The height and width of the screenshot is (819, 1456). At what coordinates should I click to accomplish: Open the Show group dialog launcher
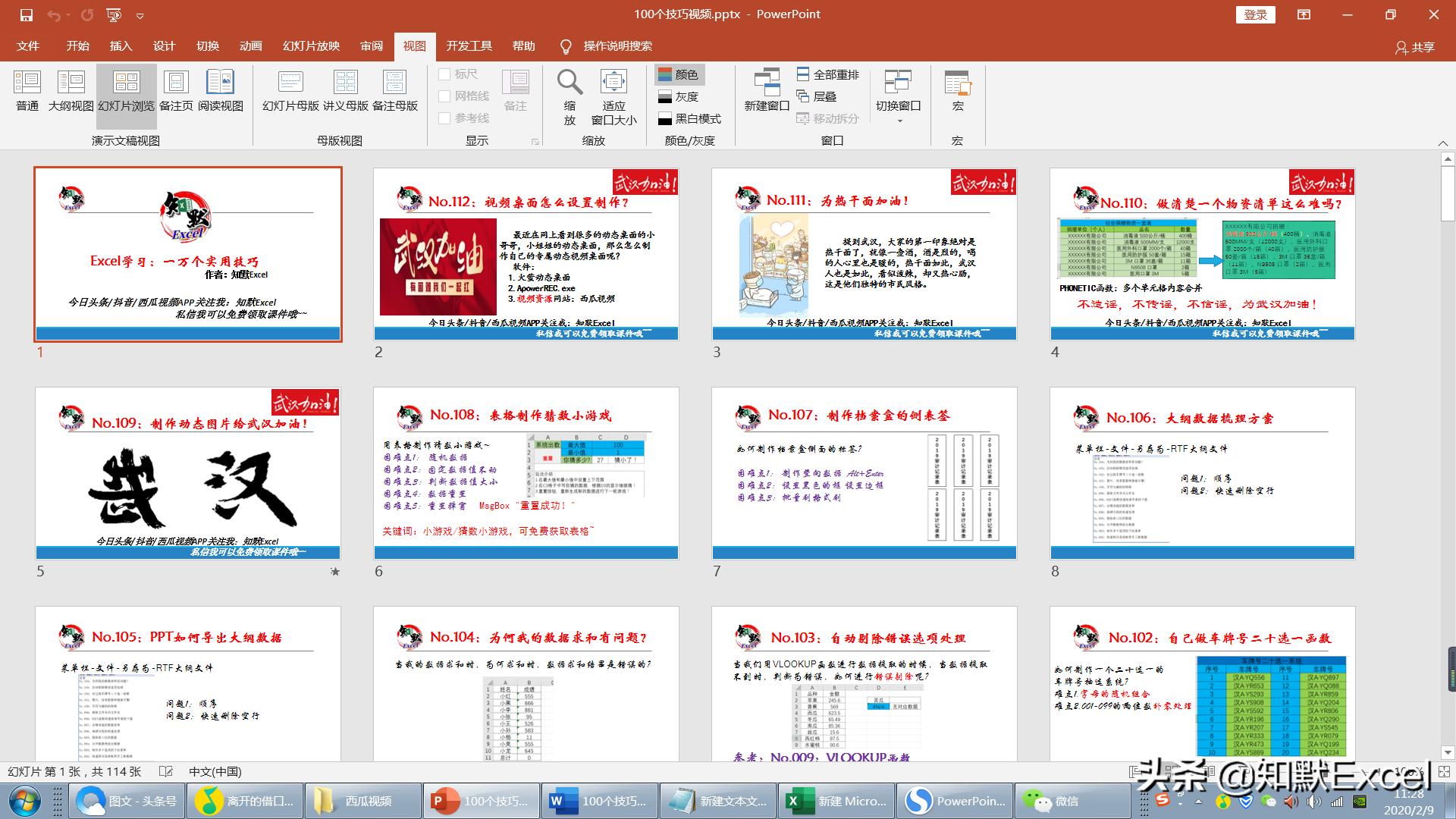[535, 142]
